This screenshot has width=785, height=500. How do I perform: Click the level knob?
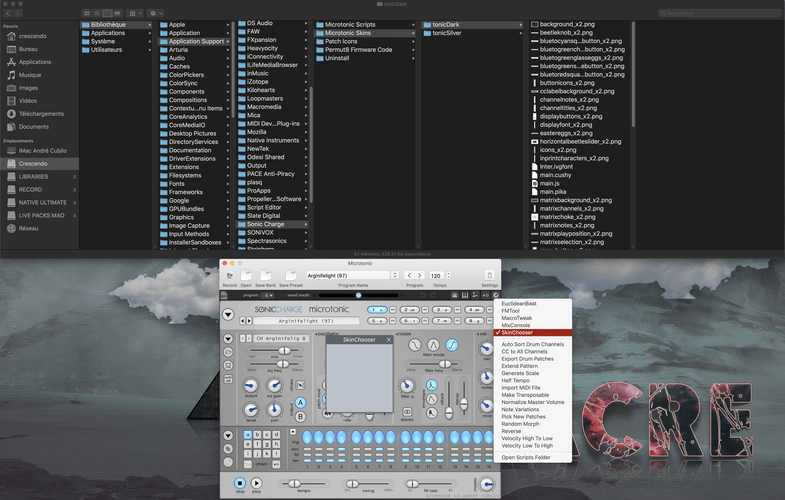pyautogui.click(x=250, y=410)
